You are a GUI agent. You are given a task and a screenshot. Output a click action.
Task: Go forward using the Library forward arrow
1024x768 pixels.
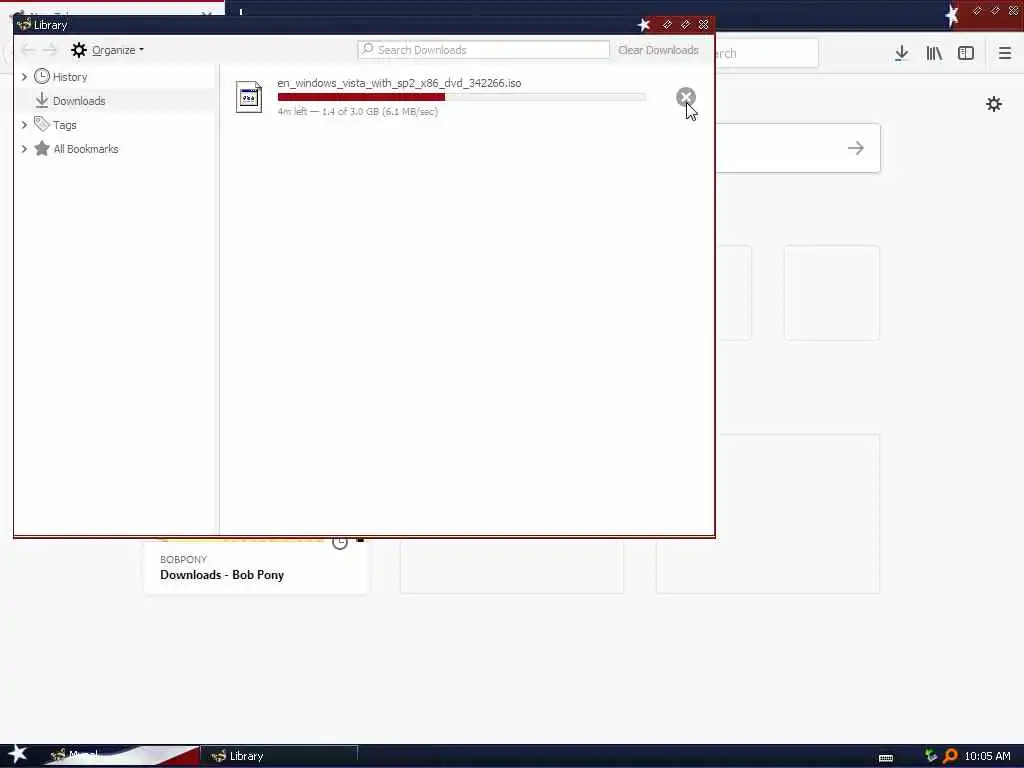pos(50,50)
